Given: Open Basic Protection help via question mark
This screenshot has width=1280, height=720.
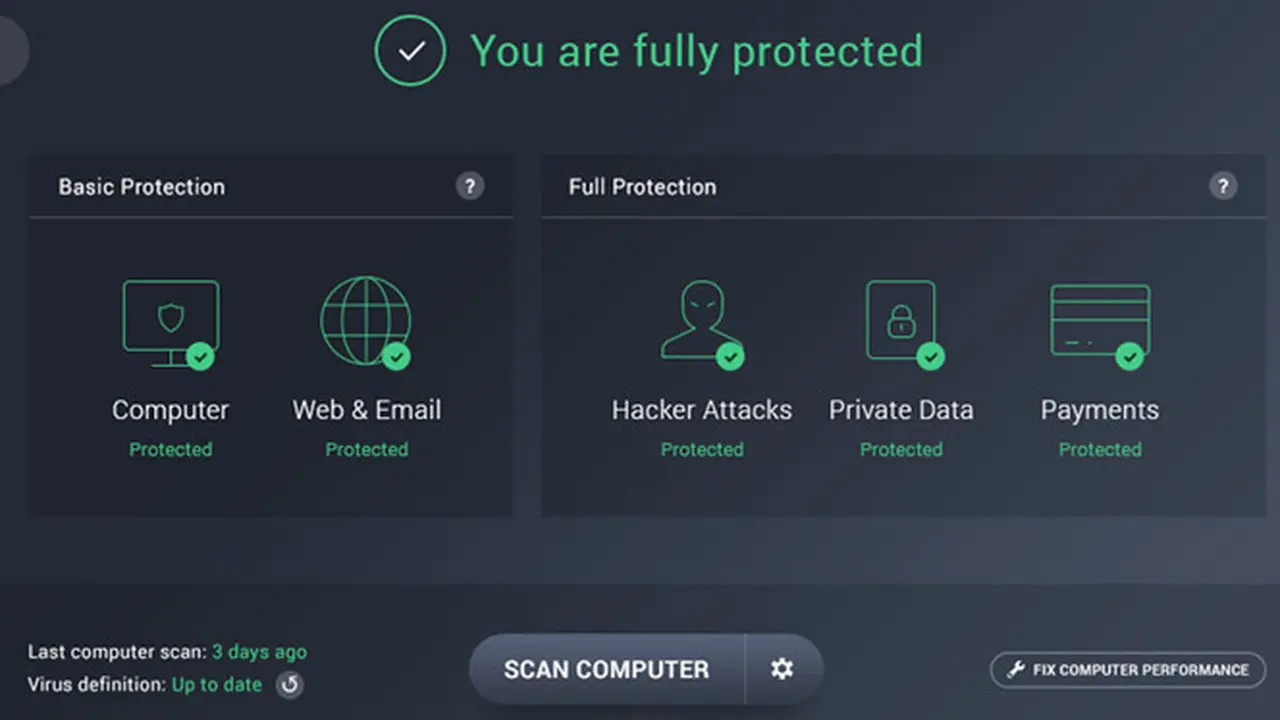Looking at the screenshot, I should tap(470, 186).
